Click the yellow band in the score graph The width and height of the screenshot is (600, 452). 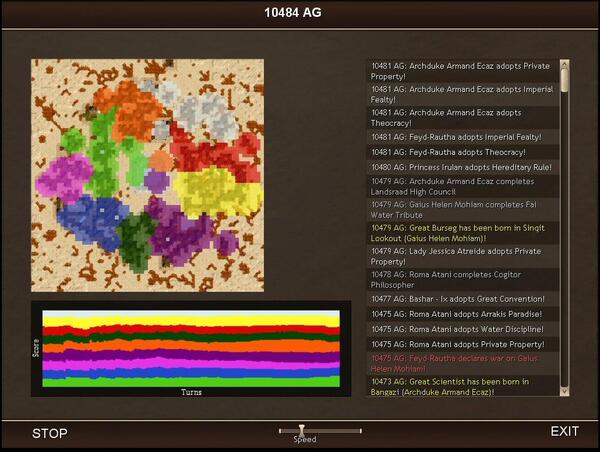point(191,320)
